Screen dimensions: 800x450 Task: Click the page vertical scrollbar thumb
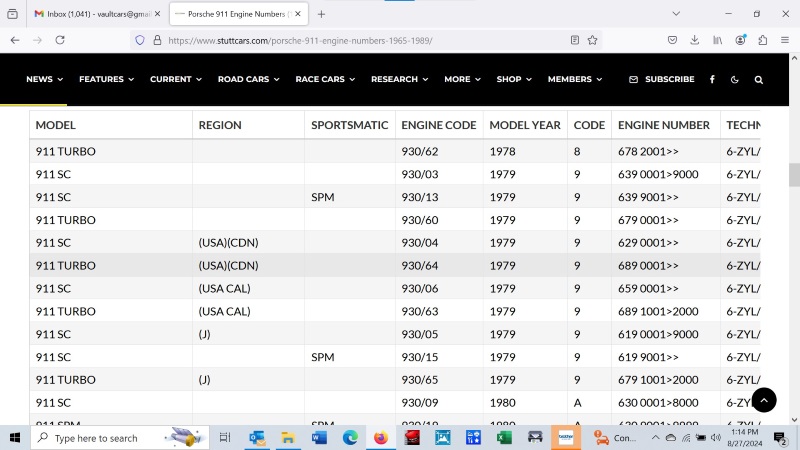click(x=794, y=175)
